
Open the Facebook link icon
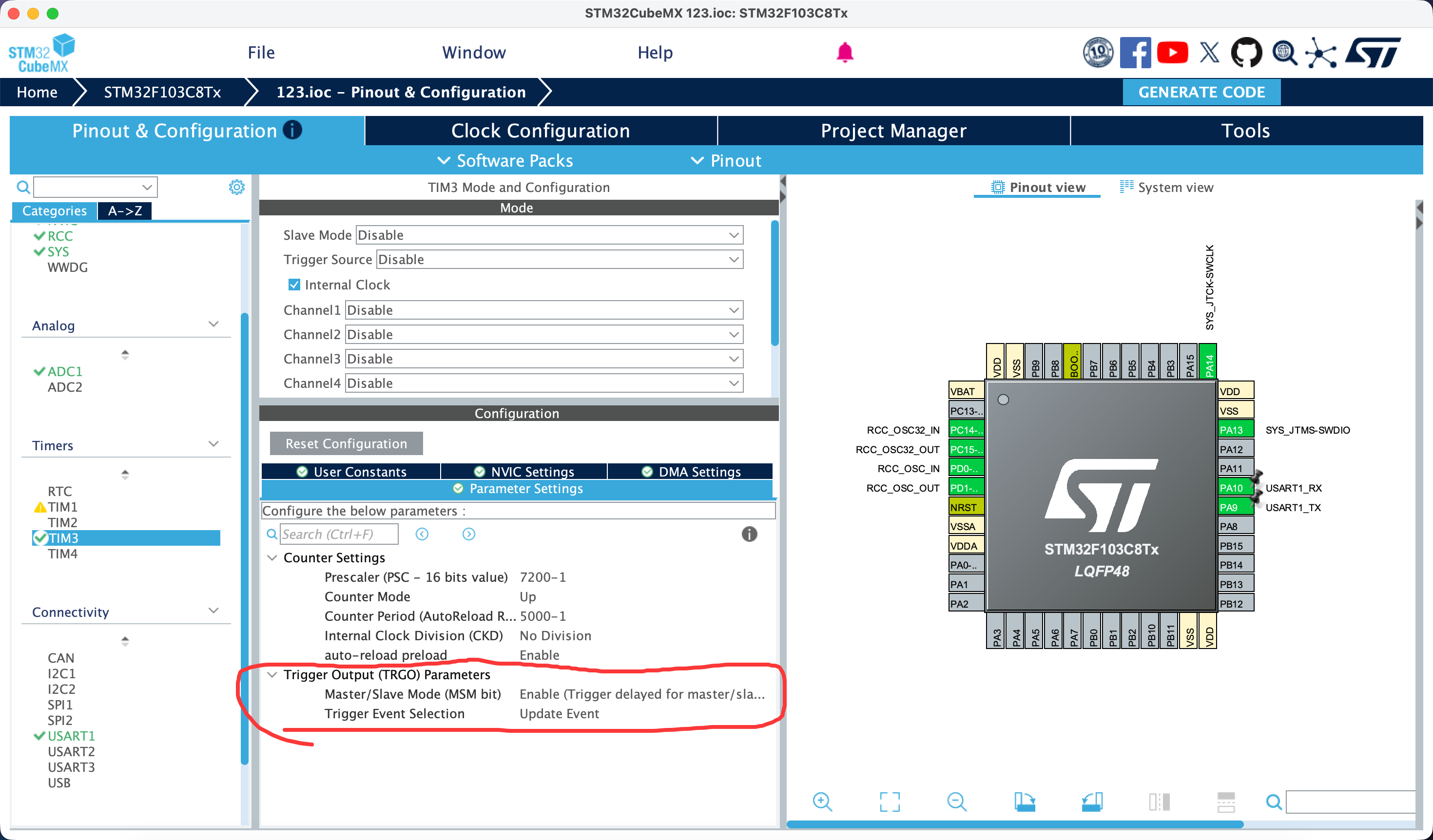pyautogui.click(x=1135, y=53)
